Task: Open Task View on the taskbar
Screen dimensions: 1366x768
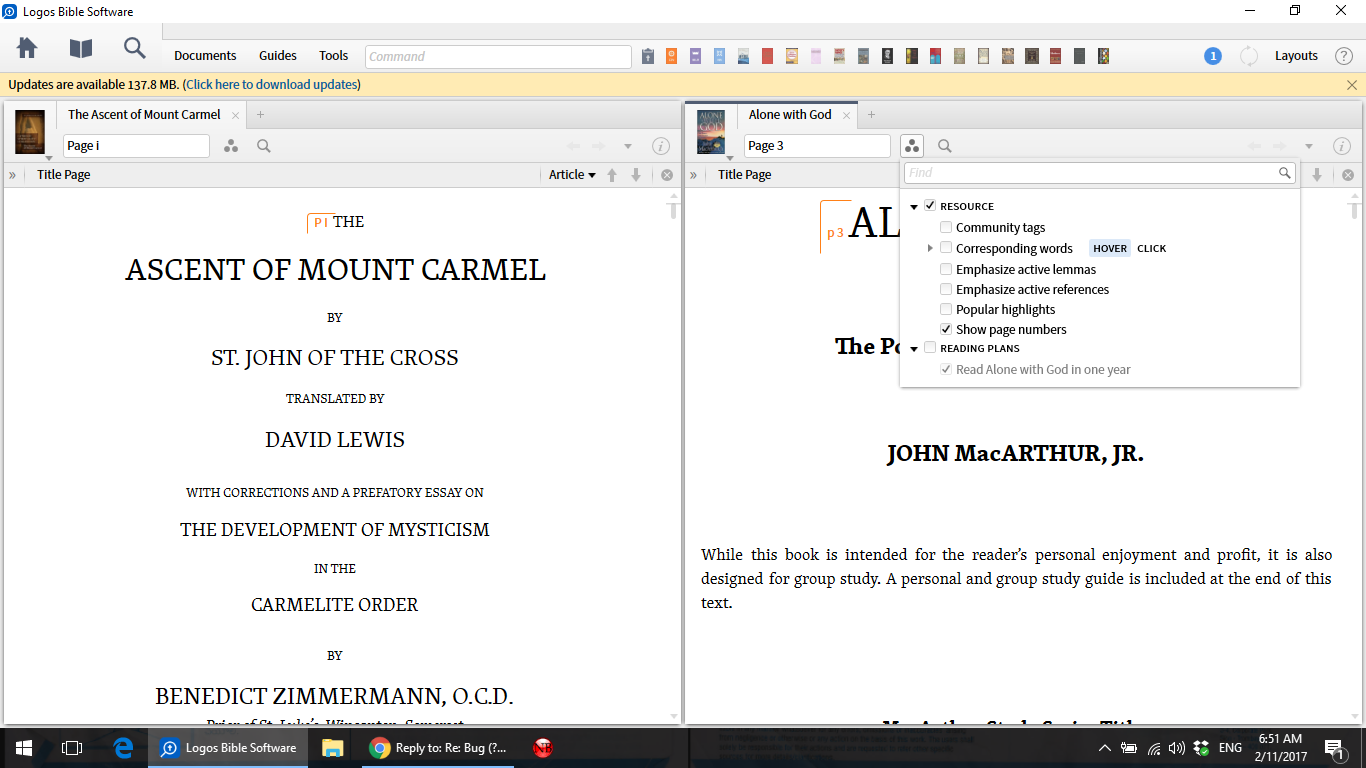Action: (72, 748)
